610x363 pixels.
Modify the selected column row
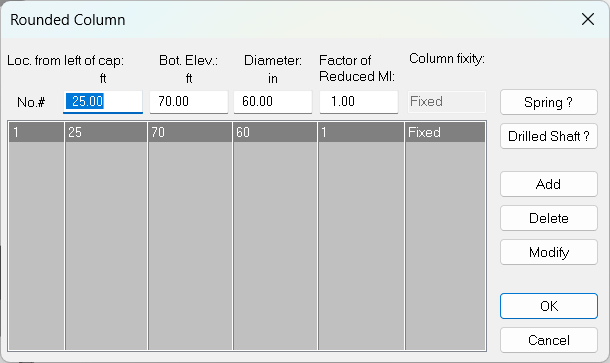[549, 252]
